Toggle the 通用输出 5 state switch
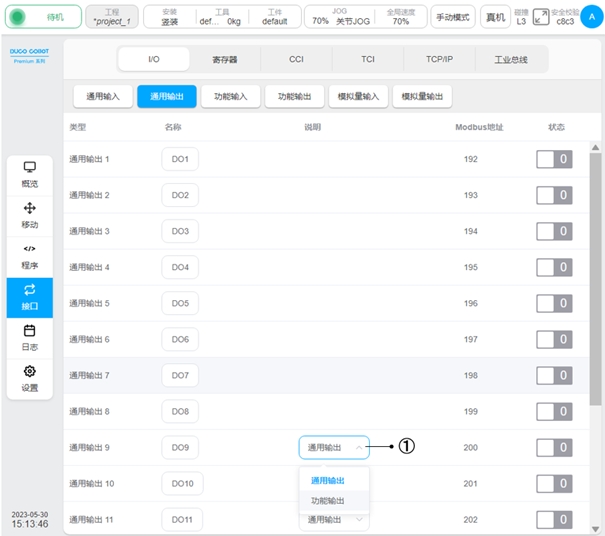The image size is (605, 536). click(x=554, y=303)
